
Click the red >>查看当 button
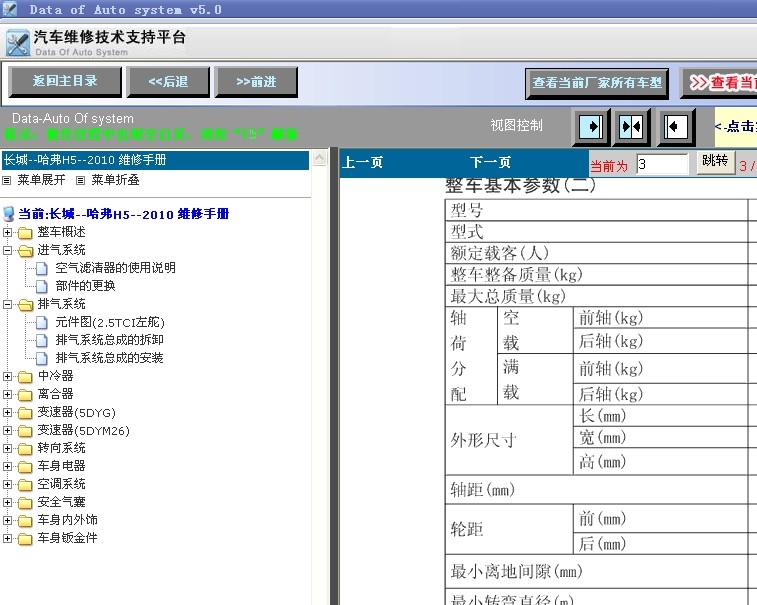pos(719,83)
